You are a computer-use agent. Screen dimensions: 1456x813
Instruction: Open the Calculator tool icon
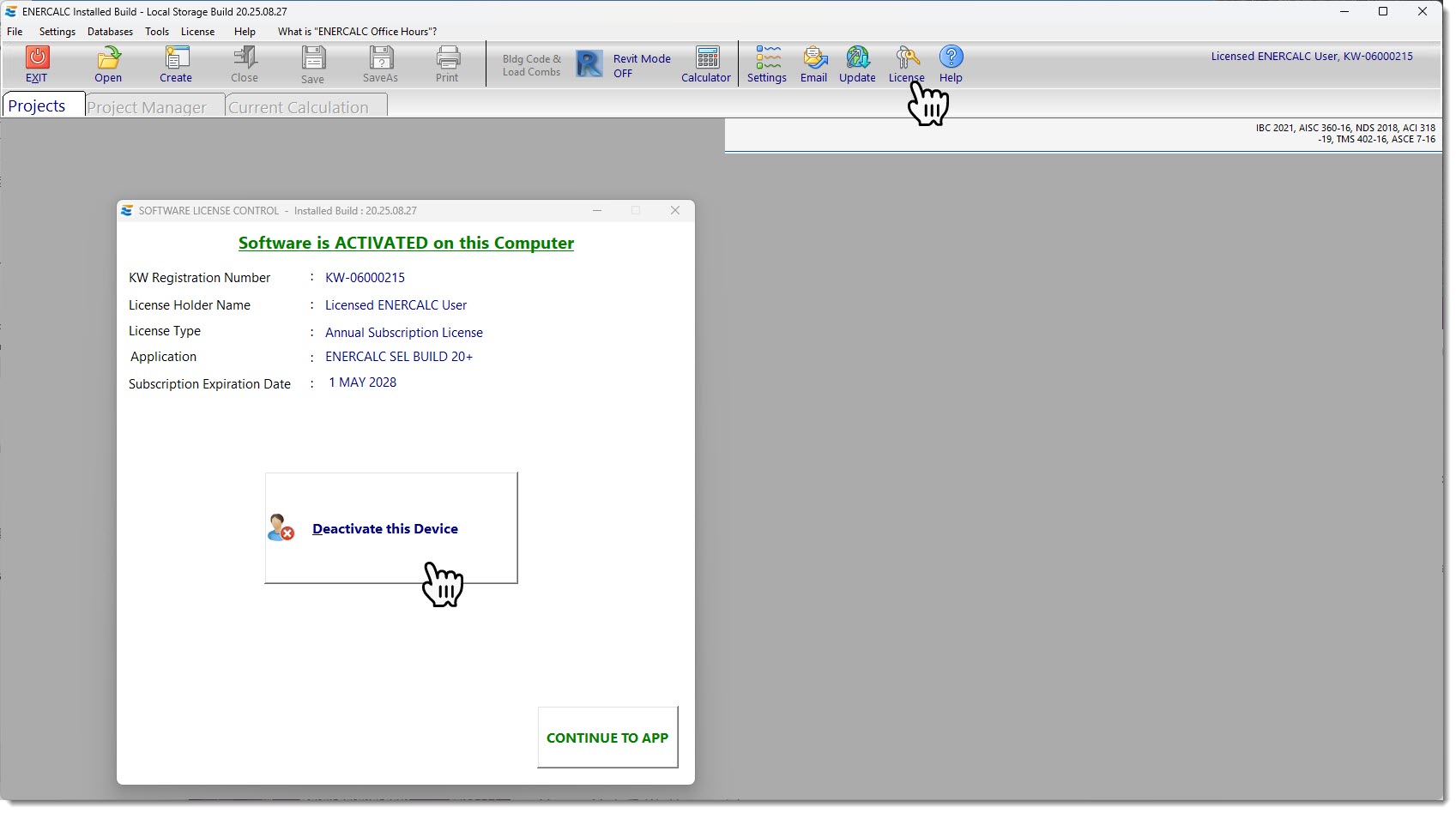[708, 57]
